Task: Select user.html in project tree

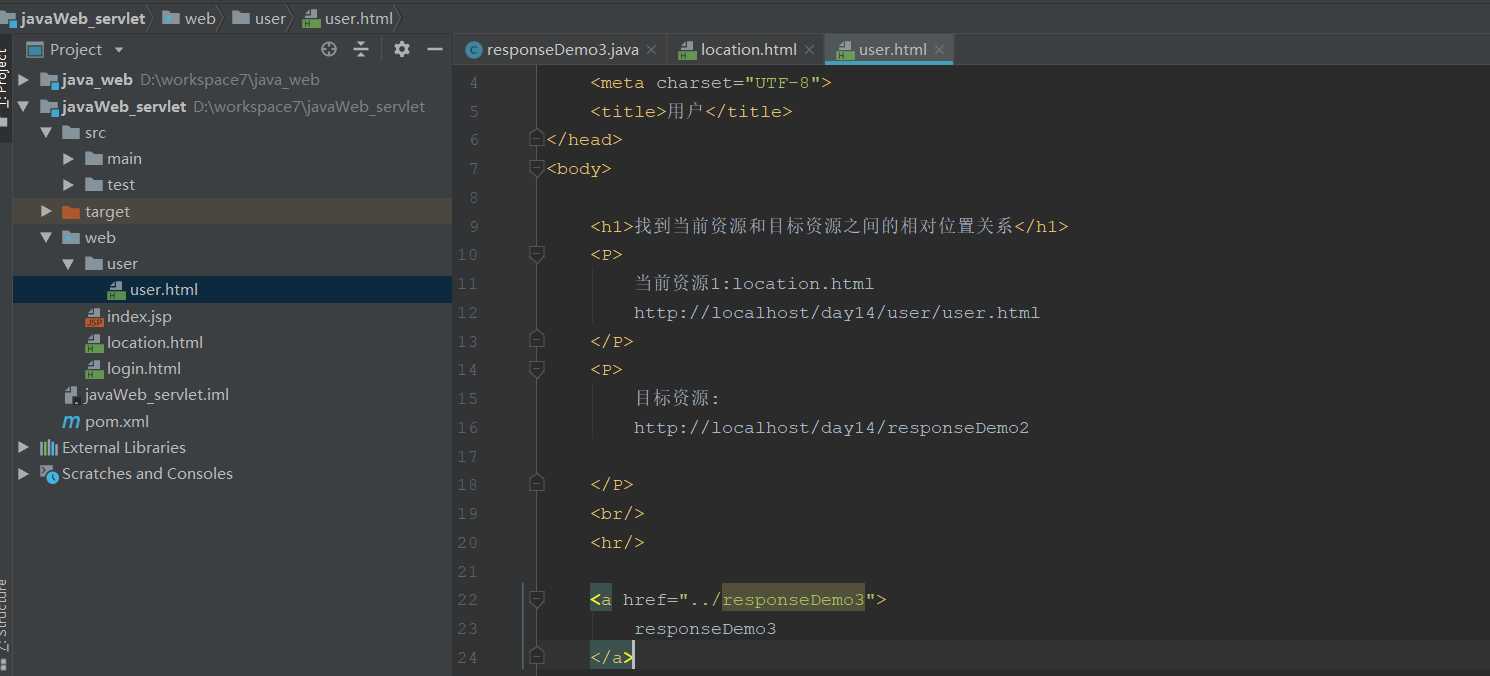Action: [163, 290]
